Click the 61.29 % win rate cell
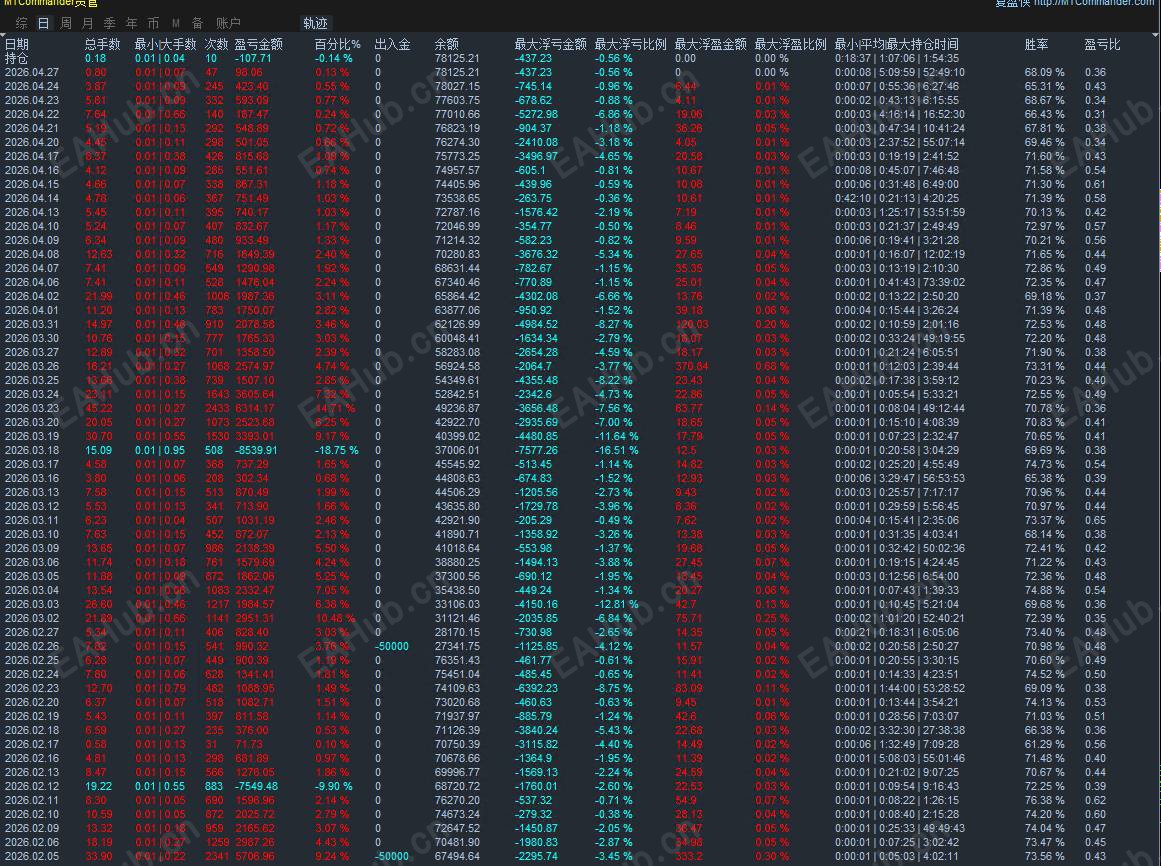The image size is (1161, 866). [x=1044, y=745]
